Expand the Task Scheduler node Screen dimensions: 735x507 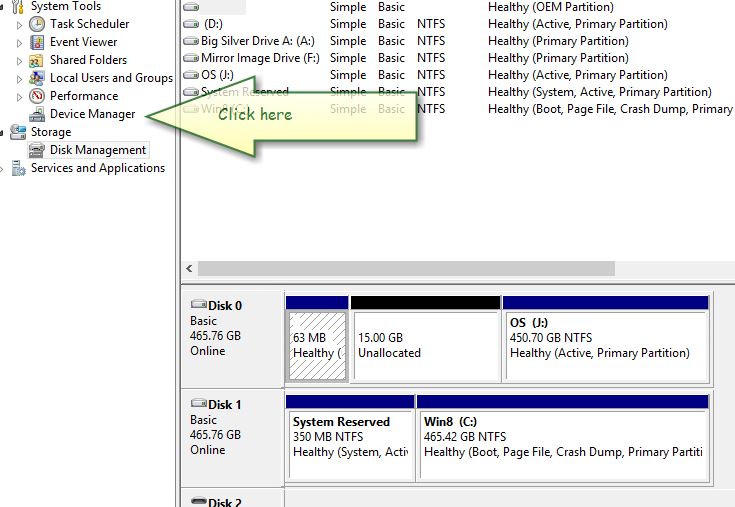pos(19,25)
